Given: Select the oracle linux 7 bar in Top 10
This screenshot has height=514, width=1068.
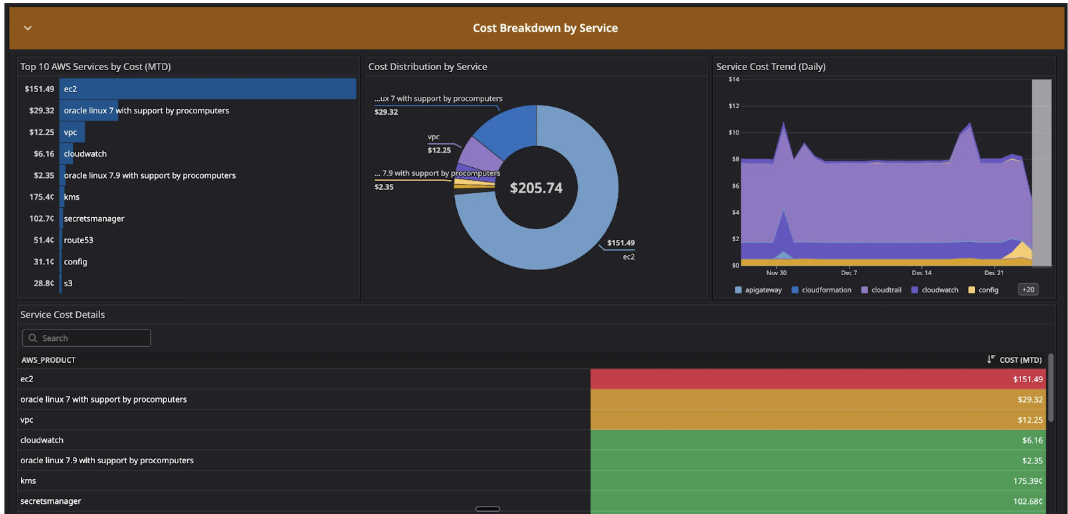Looking at the screenshot, I should pos(89,110).
